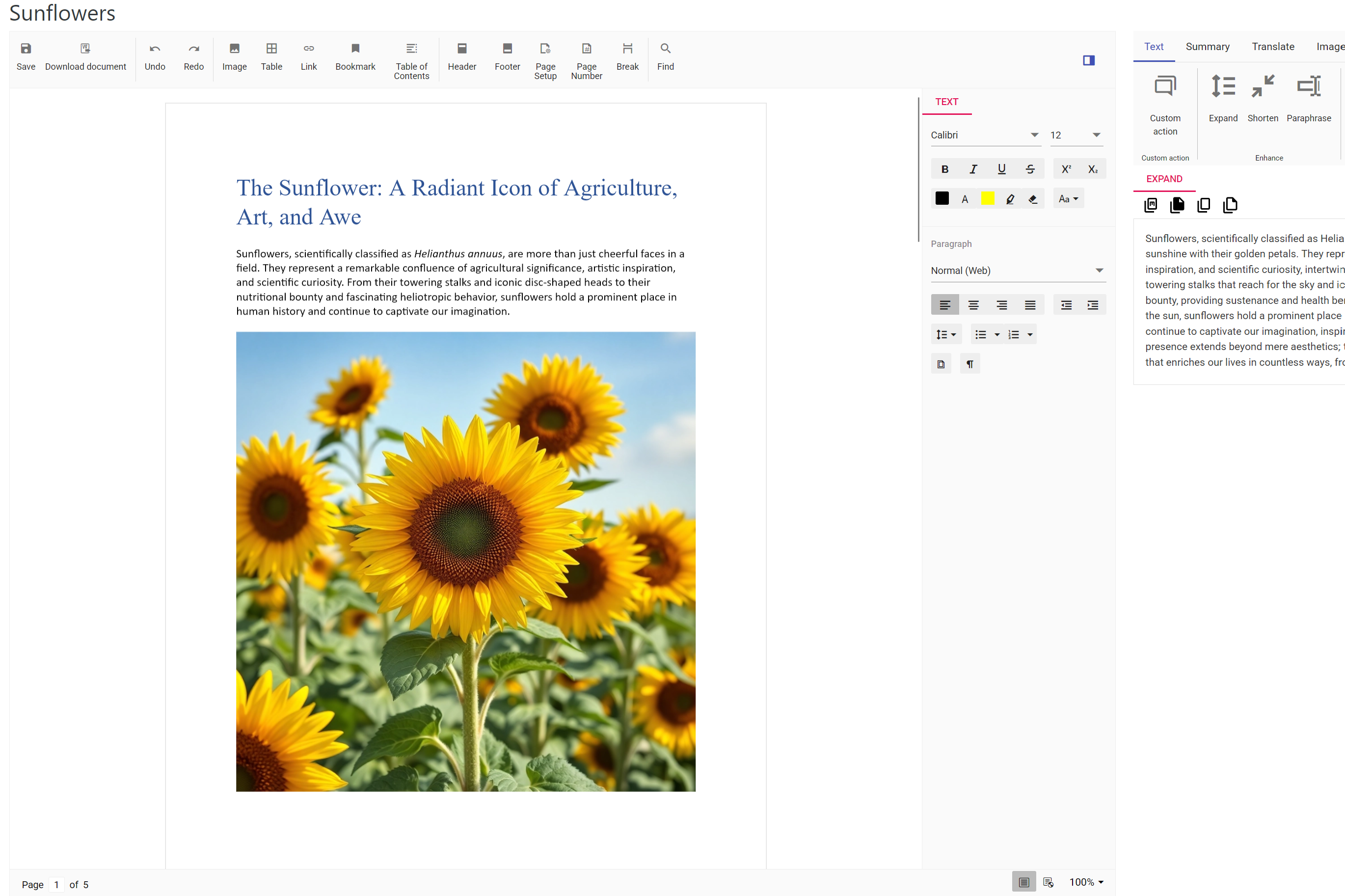This screenshot has width=1345, height=896.
Task: Expand bullet list style options arrow
Action: [x=996, y=334]
